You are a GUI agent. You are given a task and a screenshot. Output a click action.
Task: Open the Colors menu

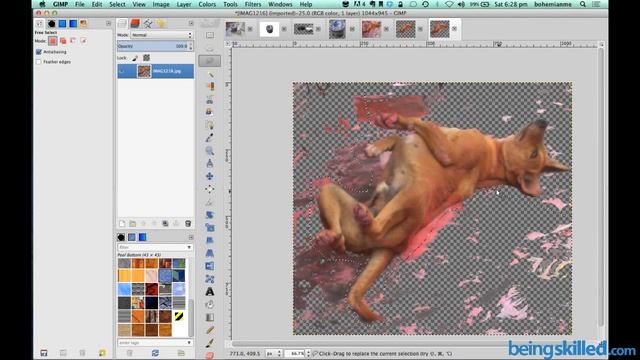point(207,4)
